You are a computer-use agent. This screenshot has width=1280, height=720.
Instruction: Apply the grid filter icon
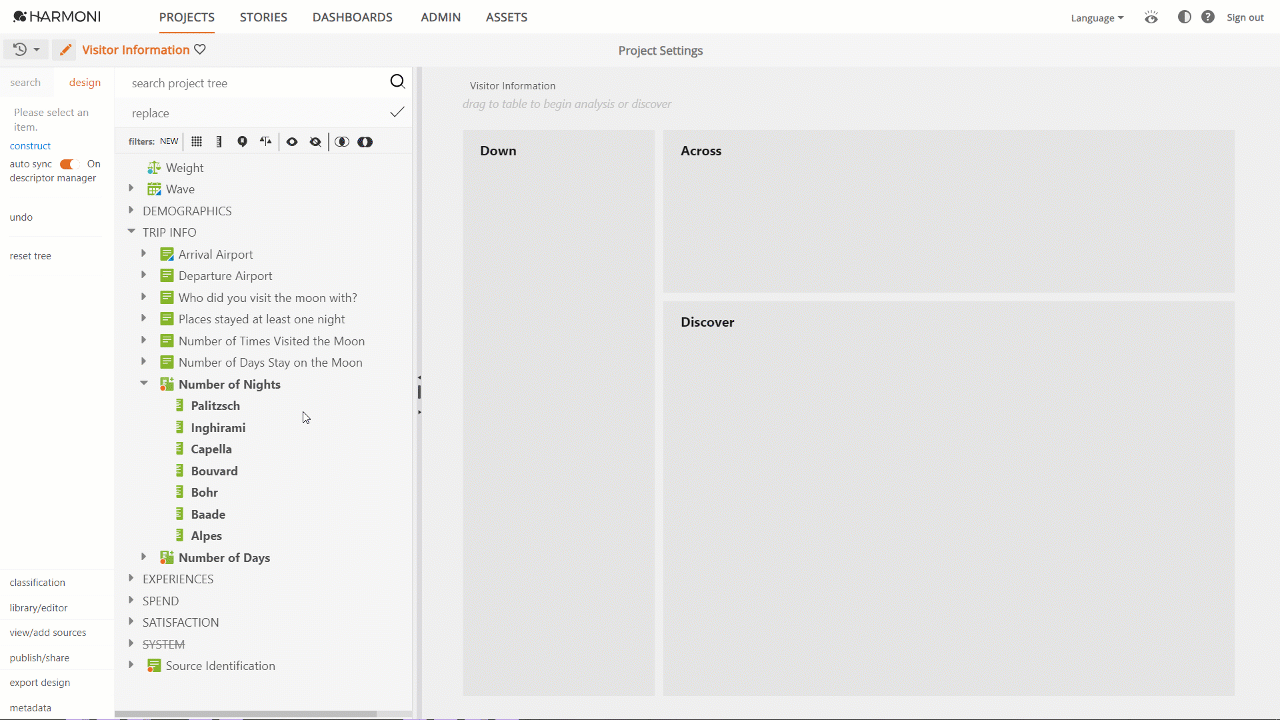[x=197, y=142]
